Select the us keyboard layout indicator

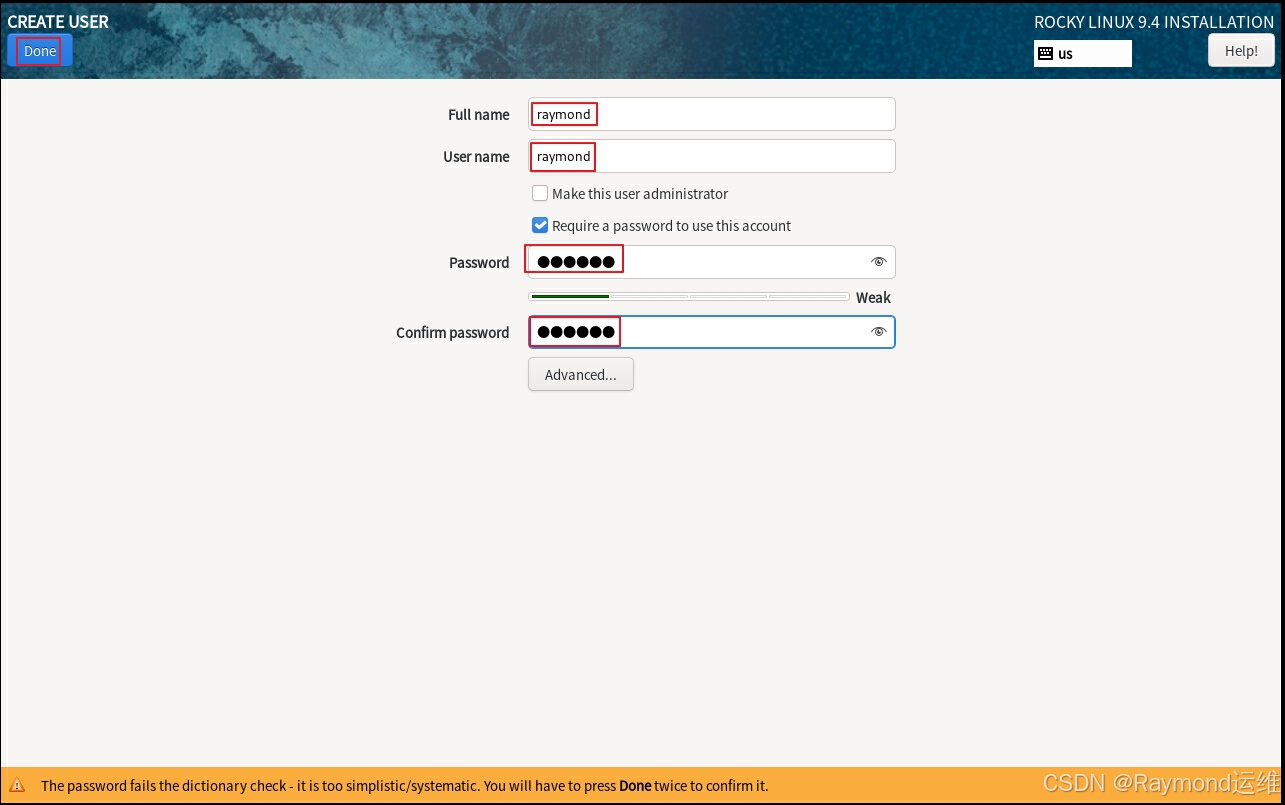click(x=1083, y=54)
